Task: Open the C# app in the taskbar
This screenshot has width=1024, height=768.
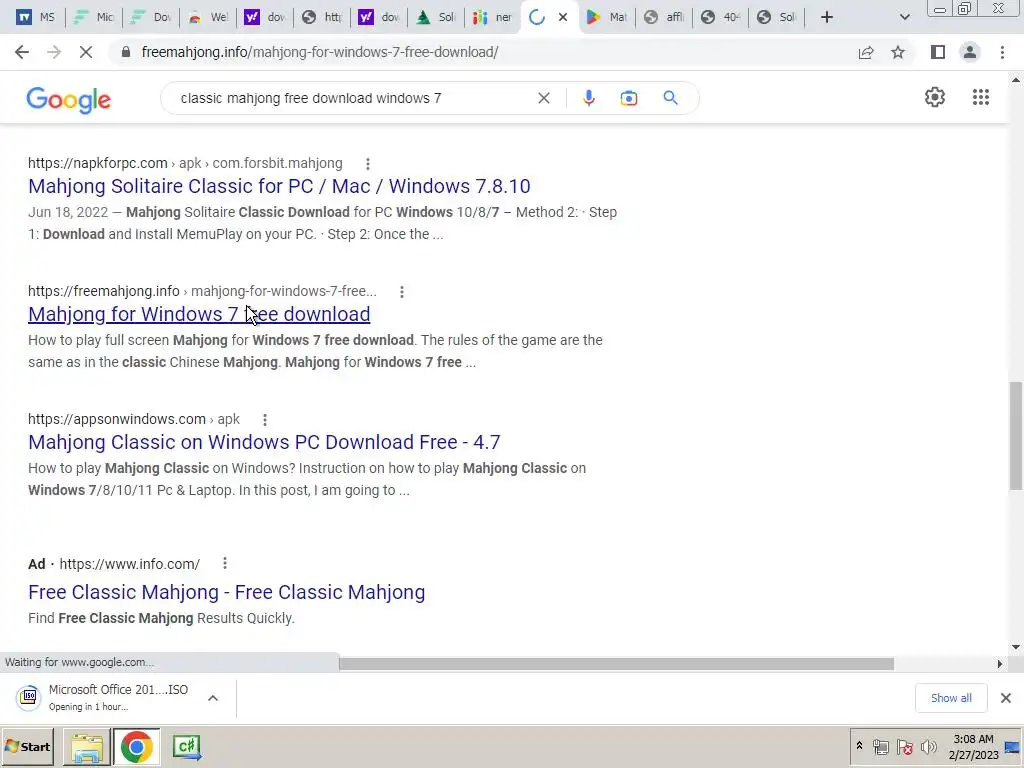Action: (x=187, y=747)
